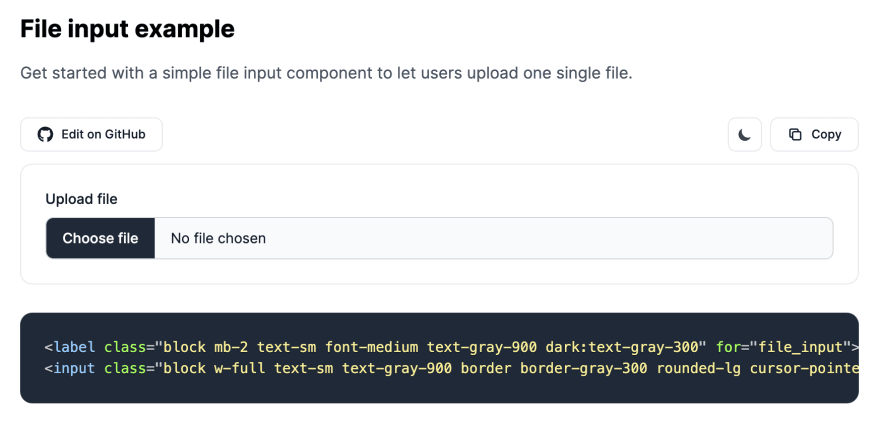Click the green "for" attribute in code

pyautogui.click(x=728, y=347)
